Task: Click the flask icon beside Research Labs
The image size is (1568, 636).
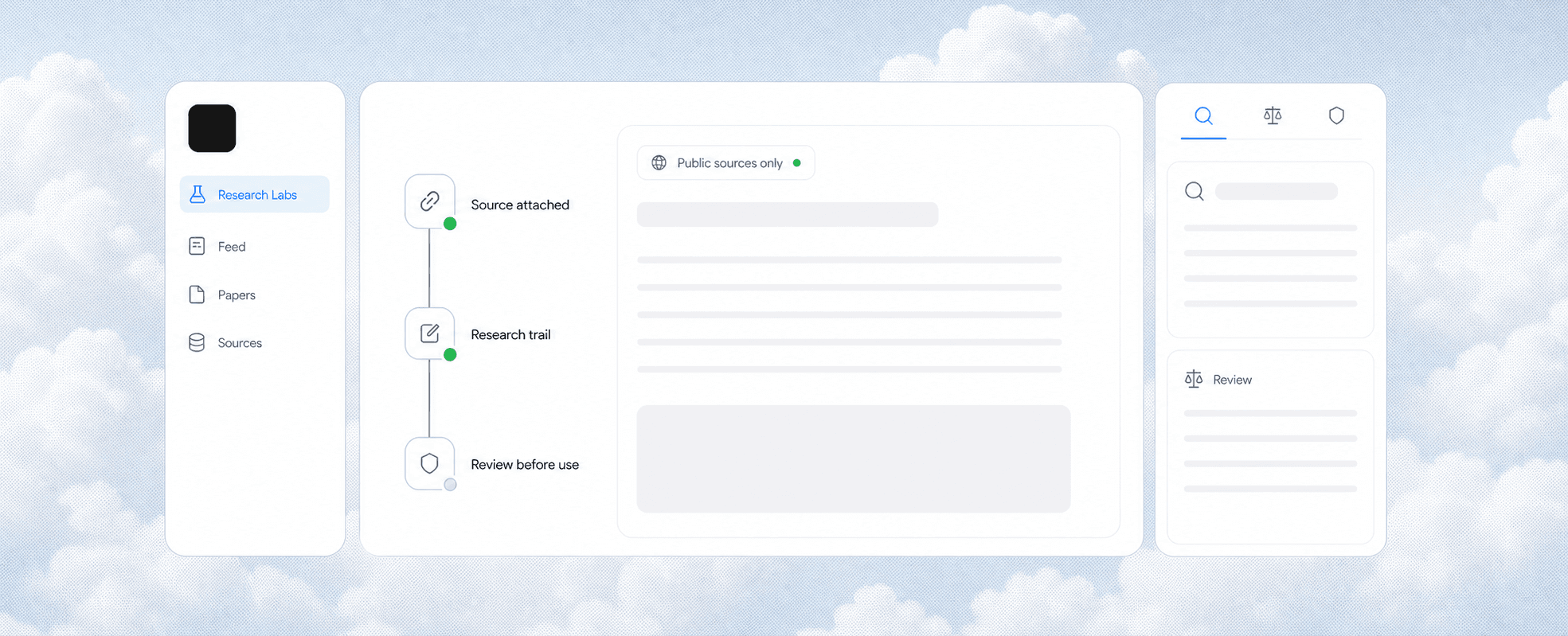Action: click(x=197, y=194)
